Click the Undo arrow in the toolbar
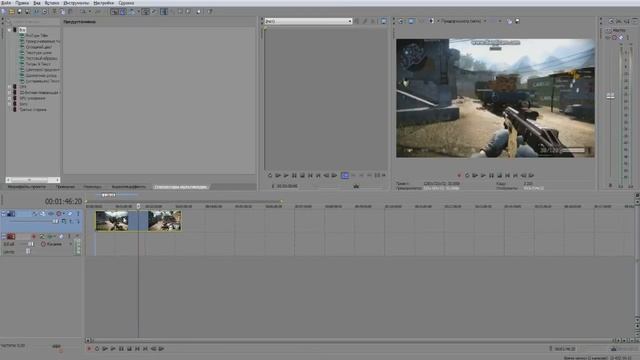Screen dimensions: 640x360 [83, 12]
